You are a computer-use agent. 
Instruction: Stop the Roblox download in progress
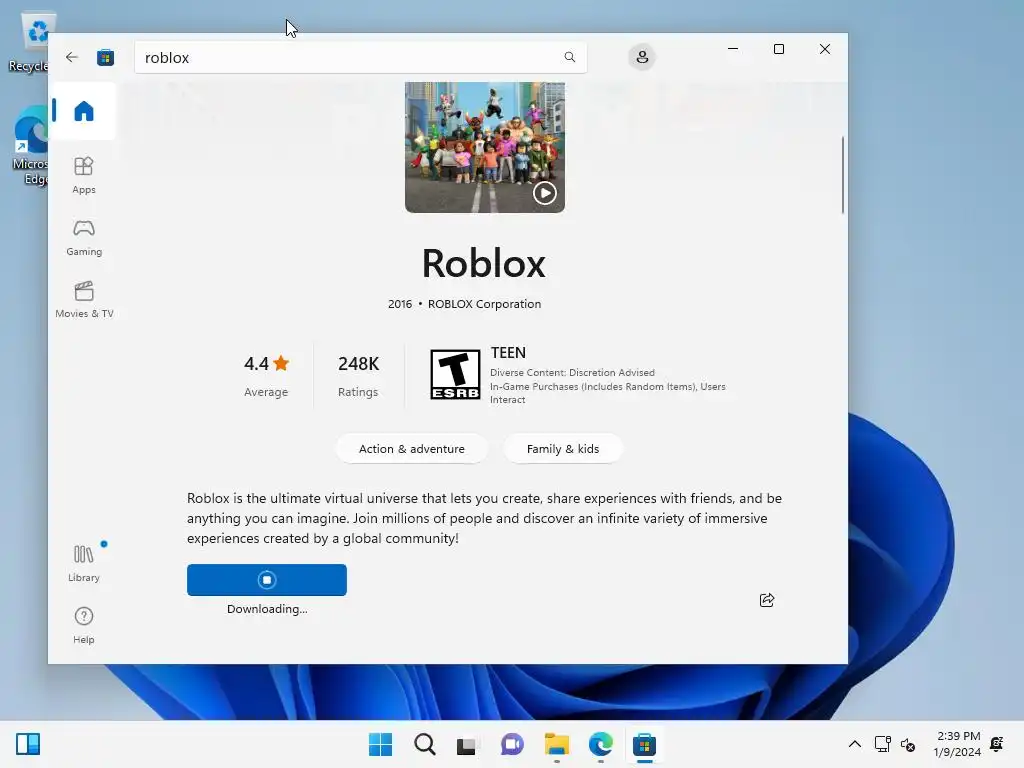266,580
